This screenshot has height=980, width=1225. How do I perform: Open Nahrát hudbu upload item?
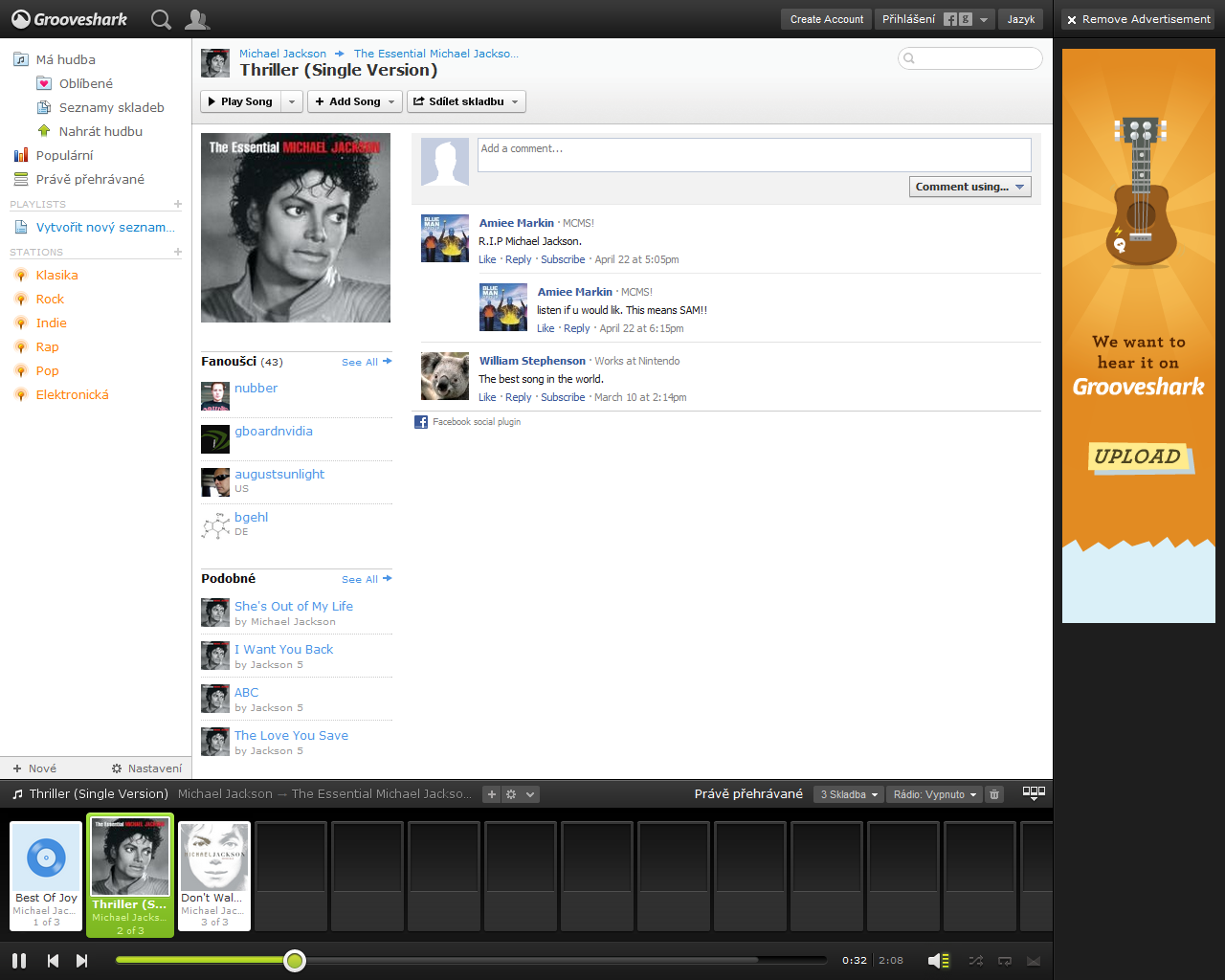(x=89, y=131)
